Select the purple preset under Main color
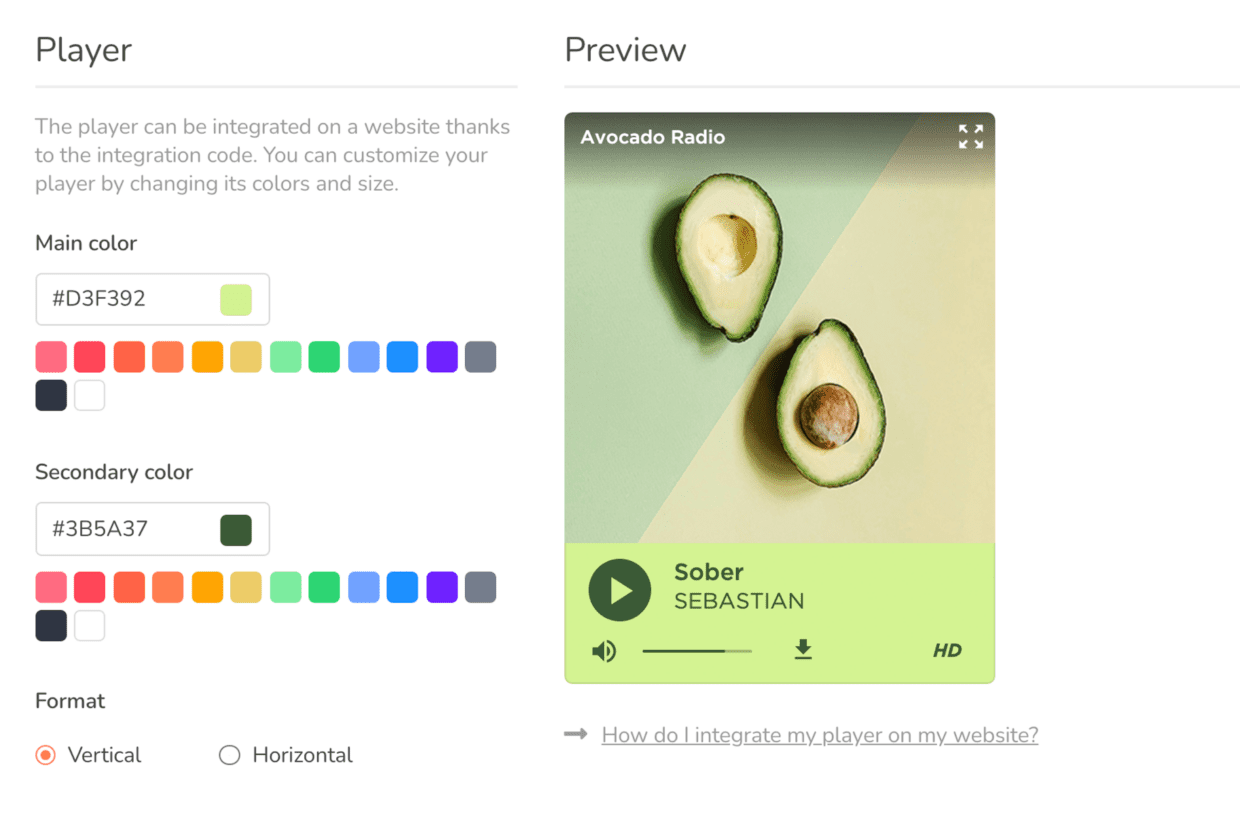This screenshot has width=1240, height=819. pyautogui.click(x=441, y=356)
